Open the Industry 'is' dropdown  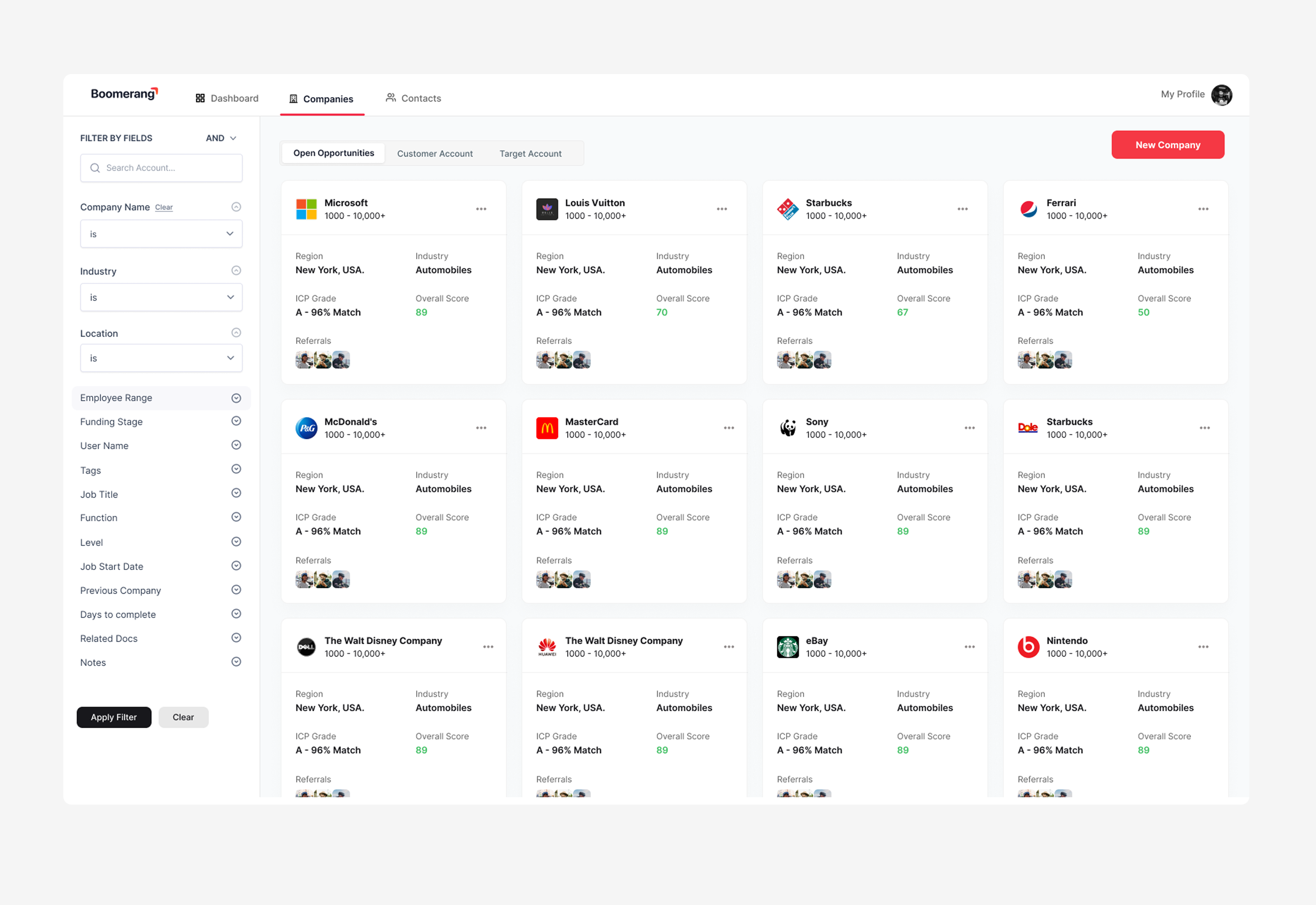[x=162, y=298]
